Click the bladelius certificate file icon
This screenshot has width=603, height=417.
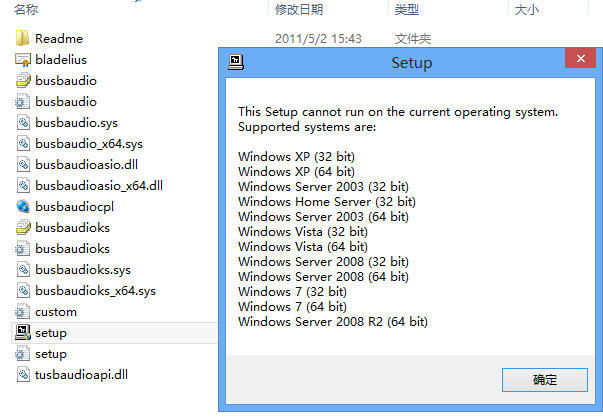pyautogui.click(x=22, y=60)
